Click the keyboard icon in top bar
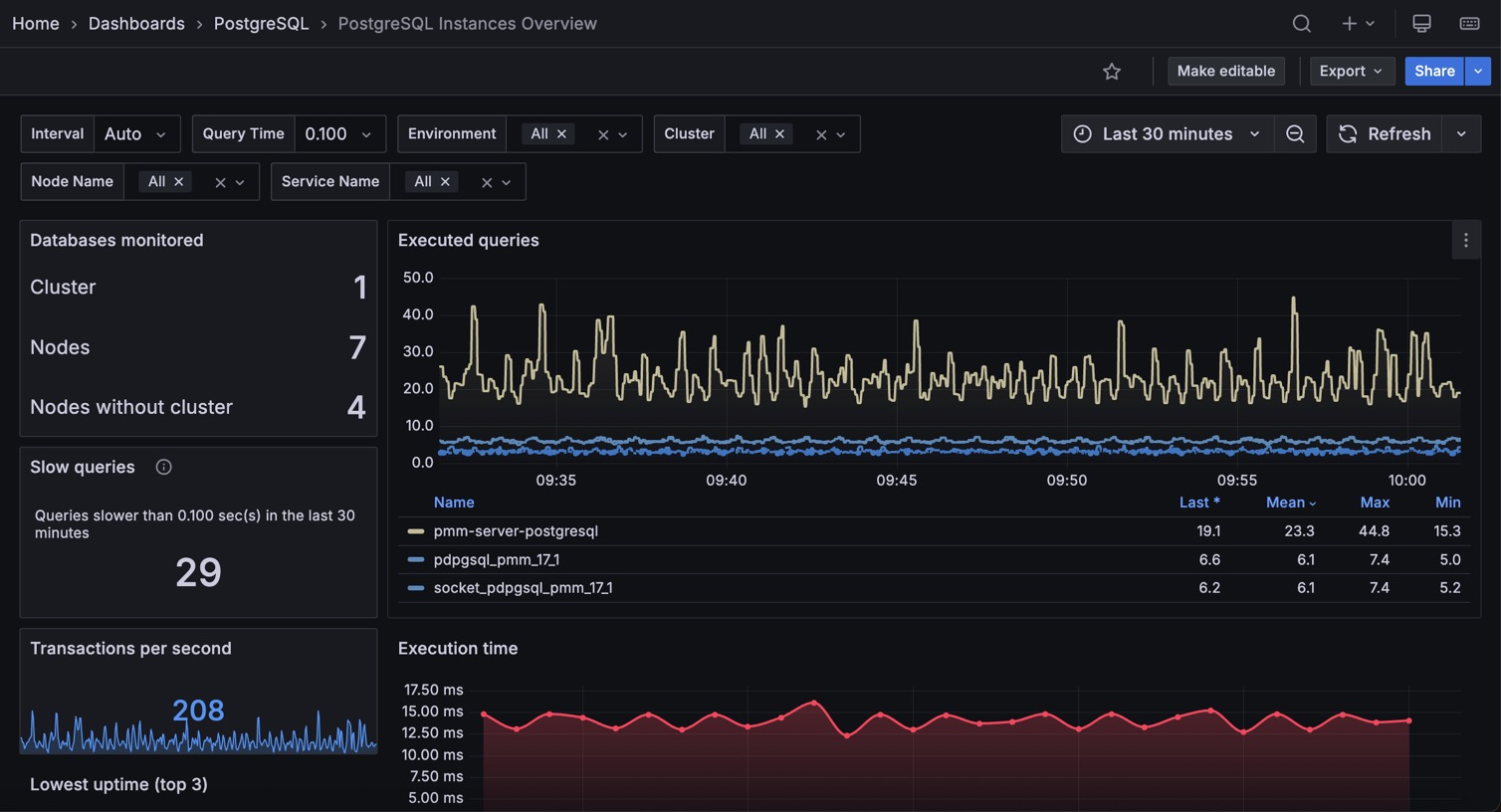Viewport: 1501px width, 812px height. pos(1469,24)
